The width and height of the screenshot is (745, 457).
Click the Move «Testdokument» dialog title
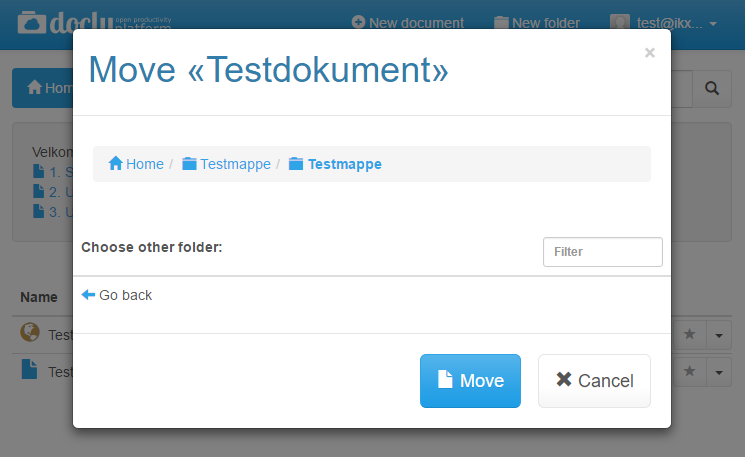(268, 70)
